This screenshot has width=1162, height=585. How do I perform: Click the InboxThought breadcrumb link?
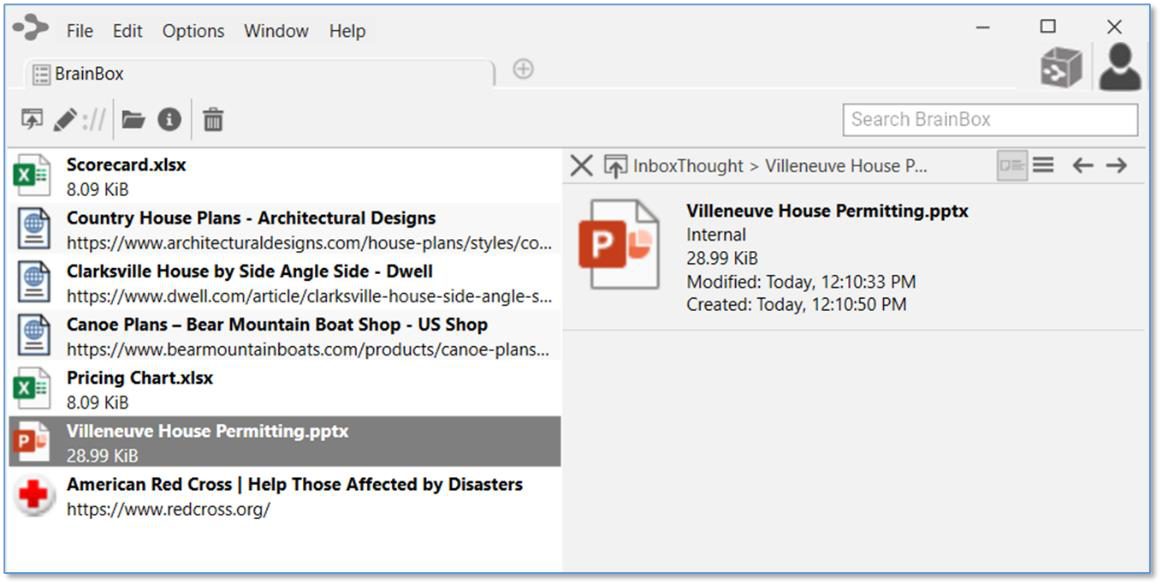tap(688, 166)
